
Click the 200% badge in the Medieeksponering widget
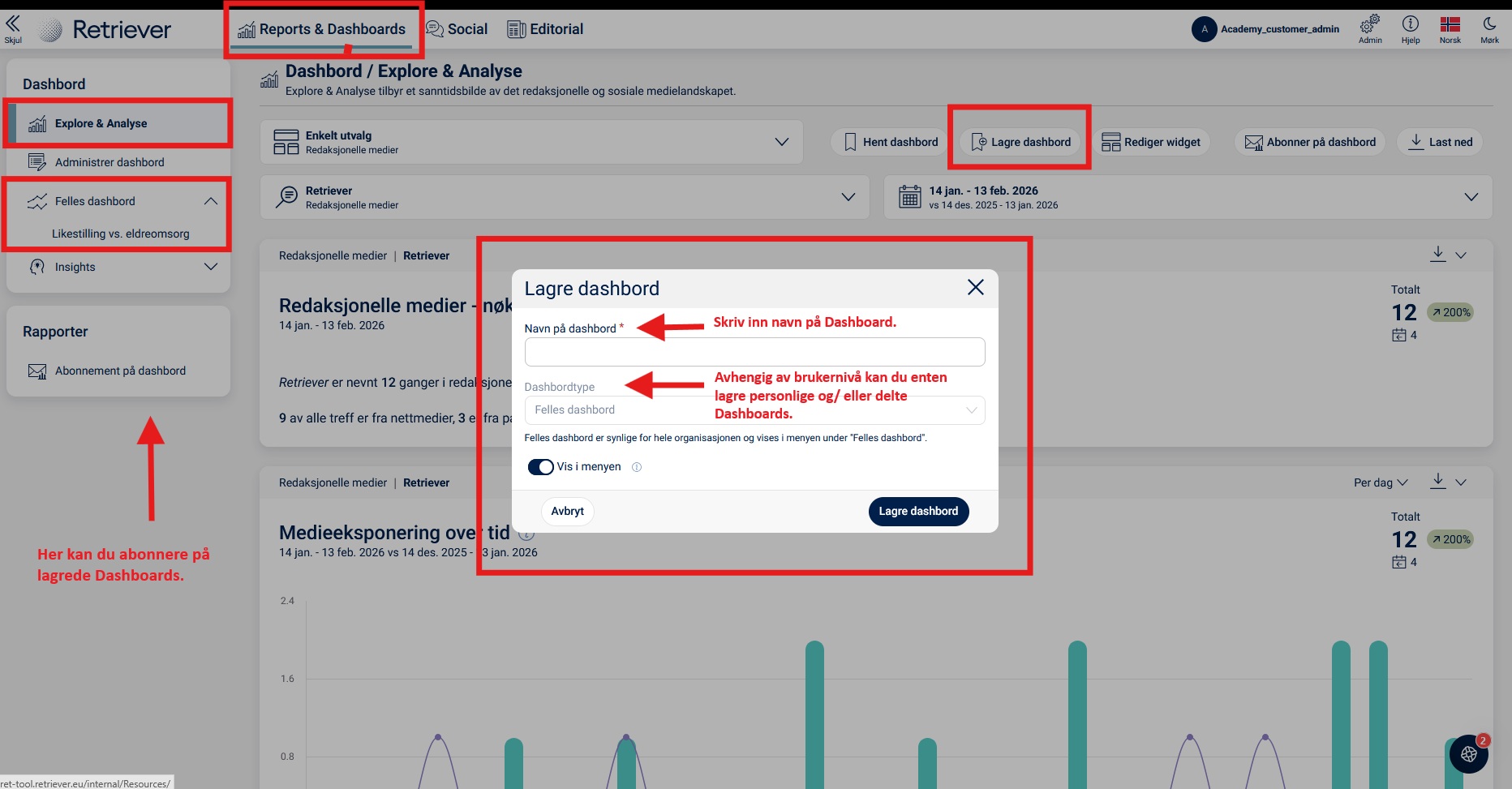[1450, 539]
